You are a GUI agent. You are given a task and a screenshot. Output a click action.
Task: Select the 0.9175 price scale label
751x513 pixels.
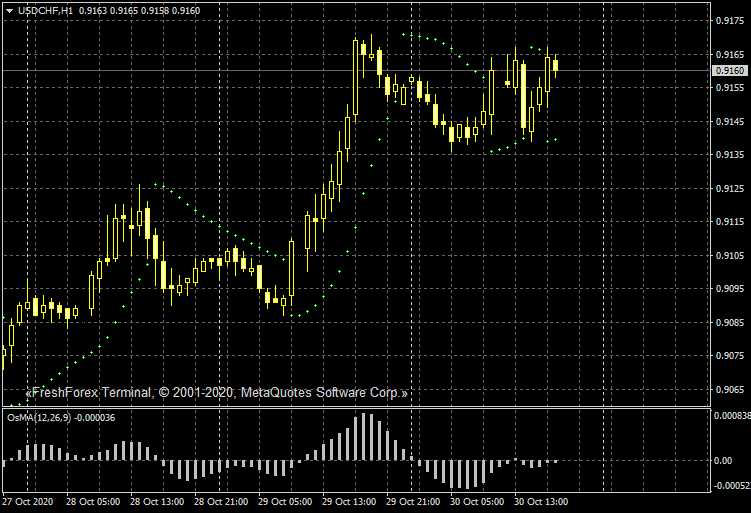coord(730,21)
